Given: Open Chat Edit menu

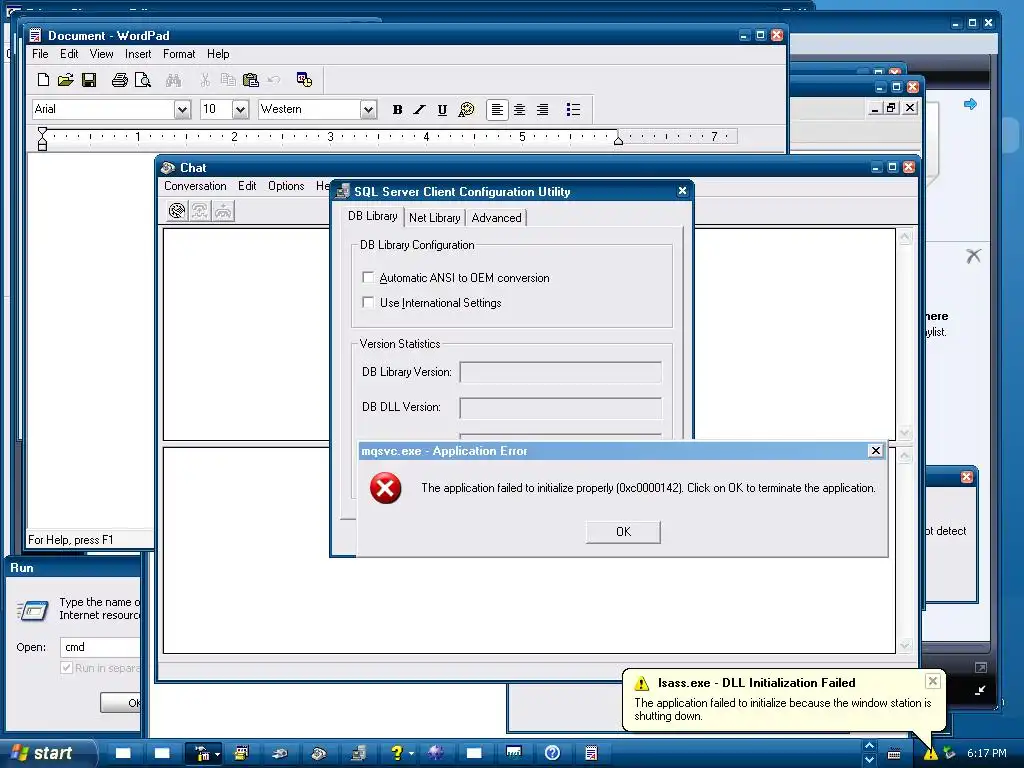Looking at the screenshot, I should [x=247, y=186].
